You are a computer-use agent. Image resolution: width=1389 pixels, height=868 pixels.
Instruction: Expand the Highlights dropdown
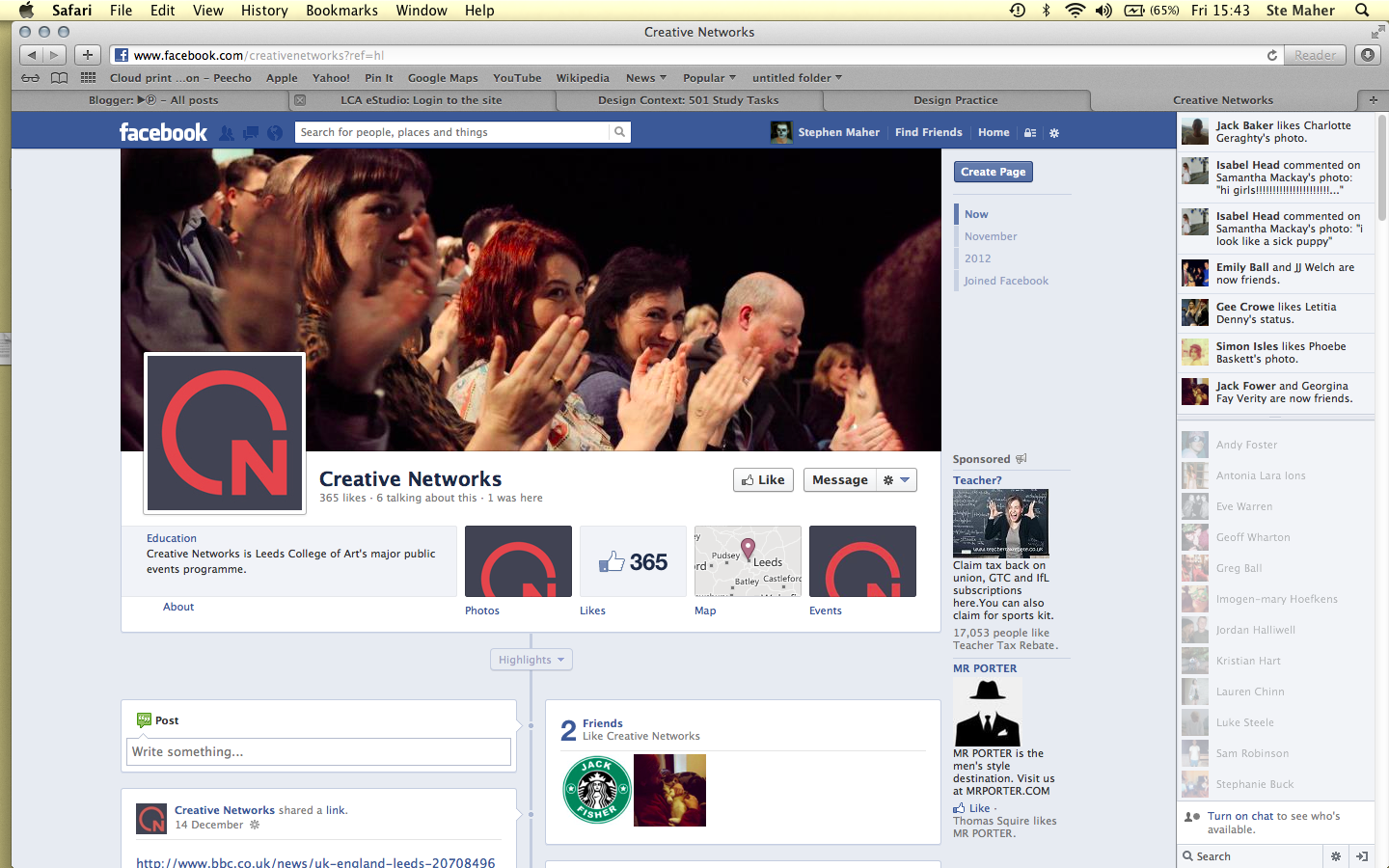531,660
